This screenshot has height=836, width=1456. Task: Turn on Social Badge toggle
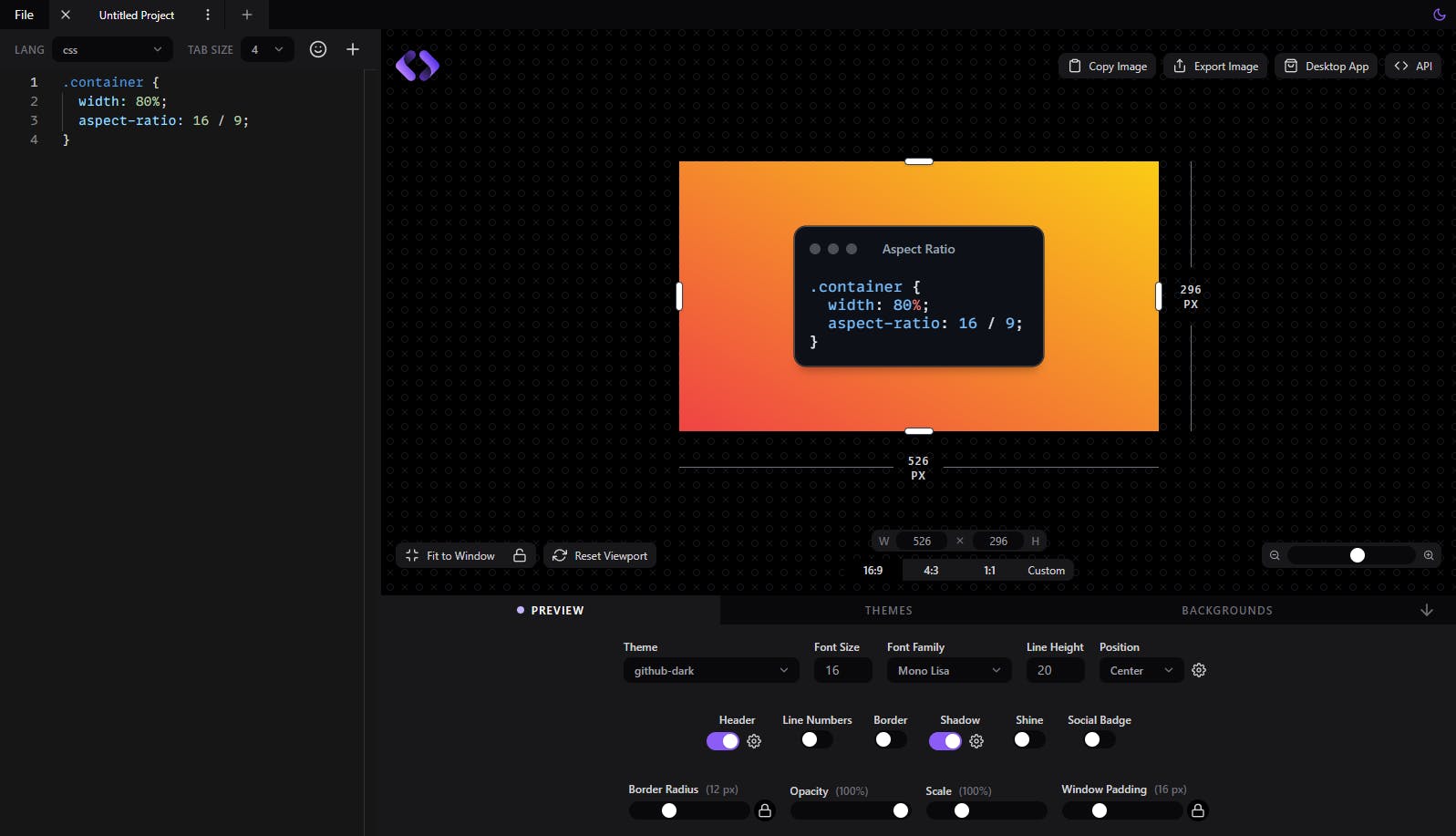pos(1100,739)
